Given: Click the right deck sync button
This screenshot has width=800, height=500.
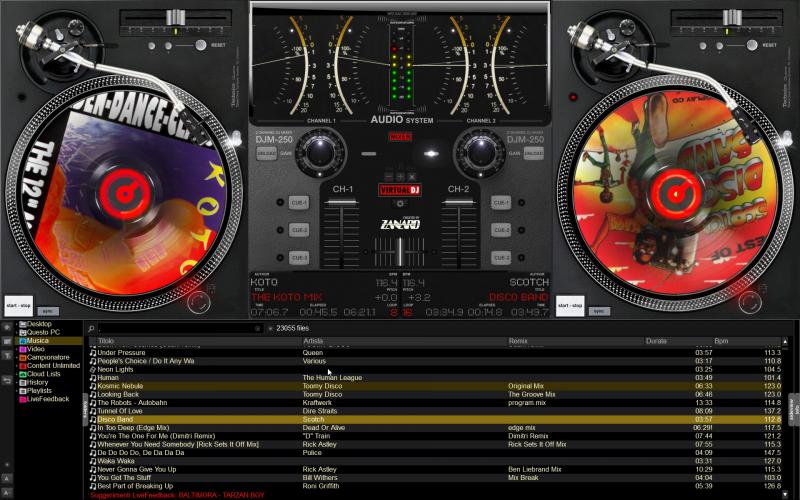Looking at the screenshot, I should [x=599, y=311].
